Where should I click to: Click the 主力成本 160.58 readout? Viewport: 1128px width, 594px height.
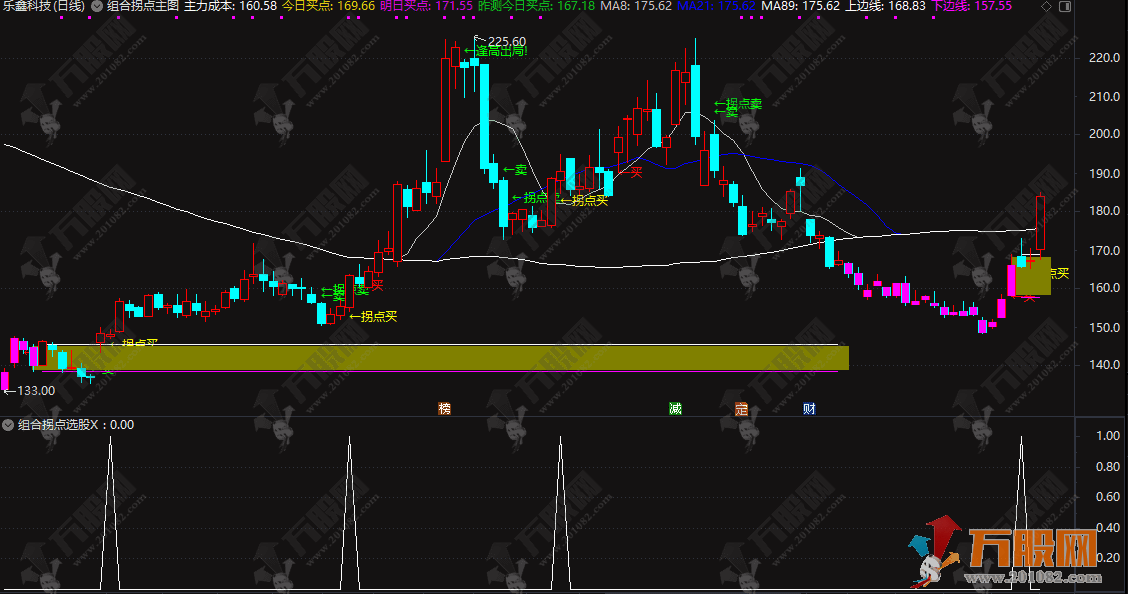coord(230,6)
